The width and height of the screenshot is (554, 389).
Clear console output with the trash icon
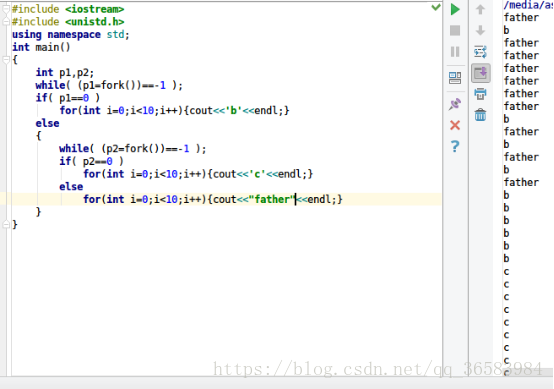click(x=480, y=115)
